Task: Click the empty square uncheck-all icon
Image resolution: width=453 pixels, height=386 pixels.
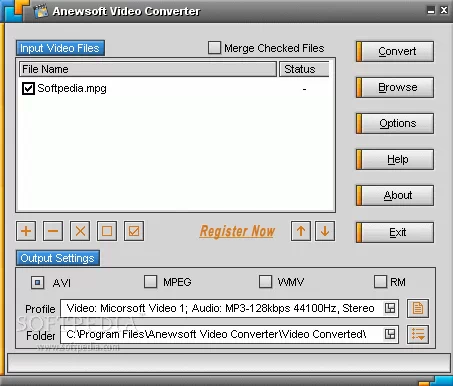Action: pyautogui.click(x=107, y=231)
